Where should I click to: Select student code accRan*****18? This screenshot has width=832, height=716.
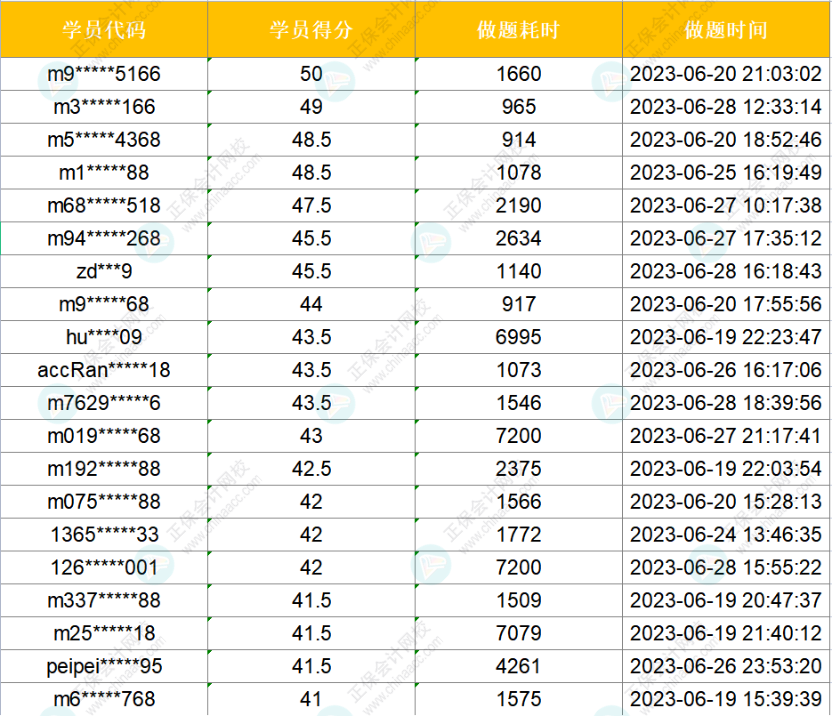click(104, 370)
